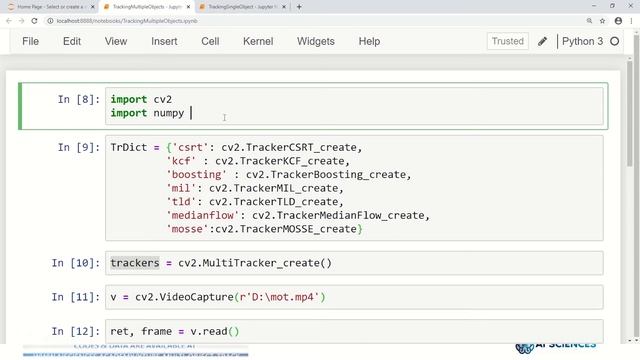Click the Python 3 kernel name
This screenshot has width=640, height=360.
(x=582, y=41)
